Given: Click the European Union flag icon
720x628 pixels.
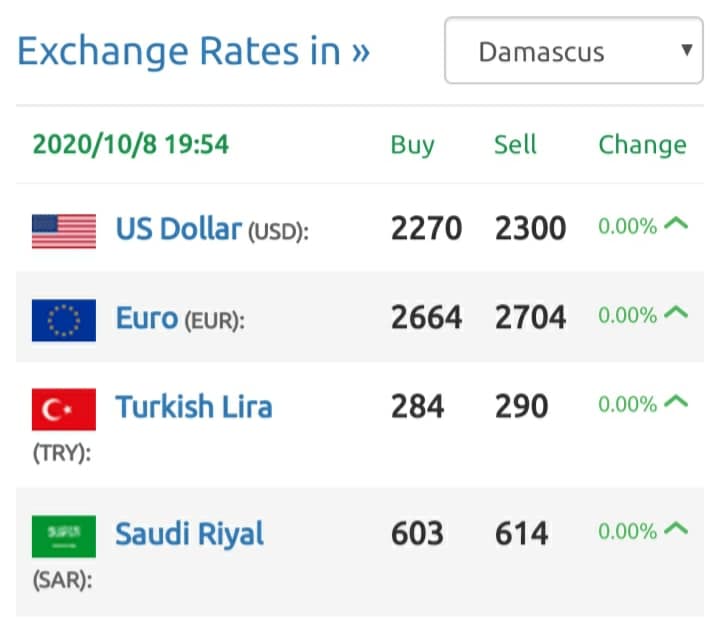Looking at the screenshot, I should (x=64, y=320).
